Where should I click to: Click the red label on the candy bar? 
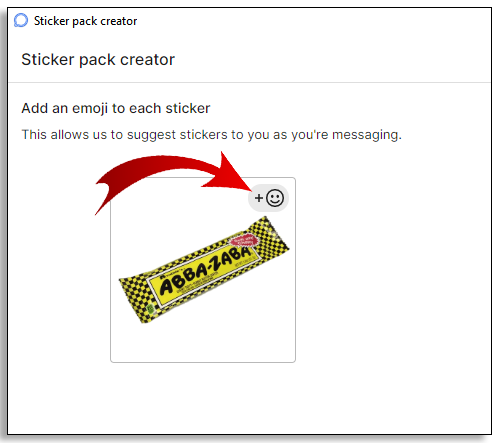[243, 240]
